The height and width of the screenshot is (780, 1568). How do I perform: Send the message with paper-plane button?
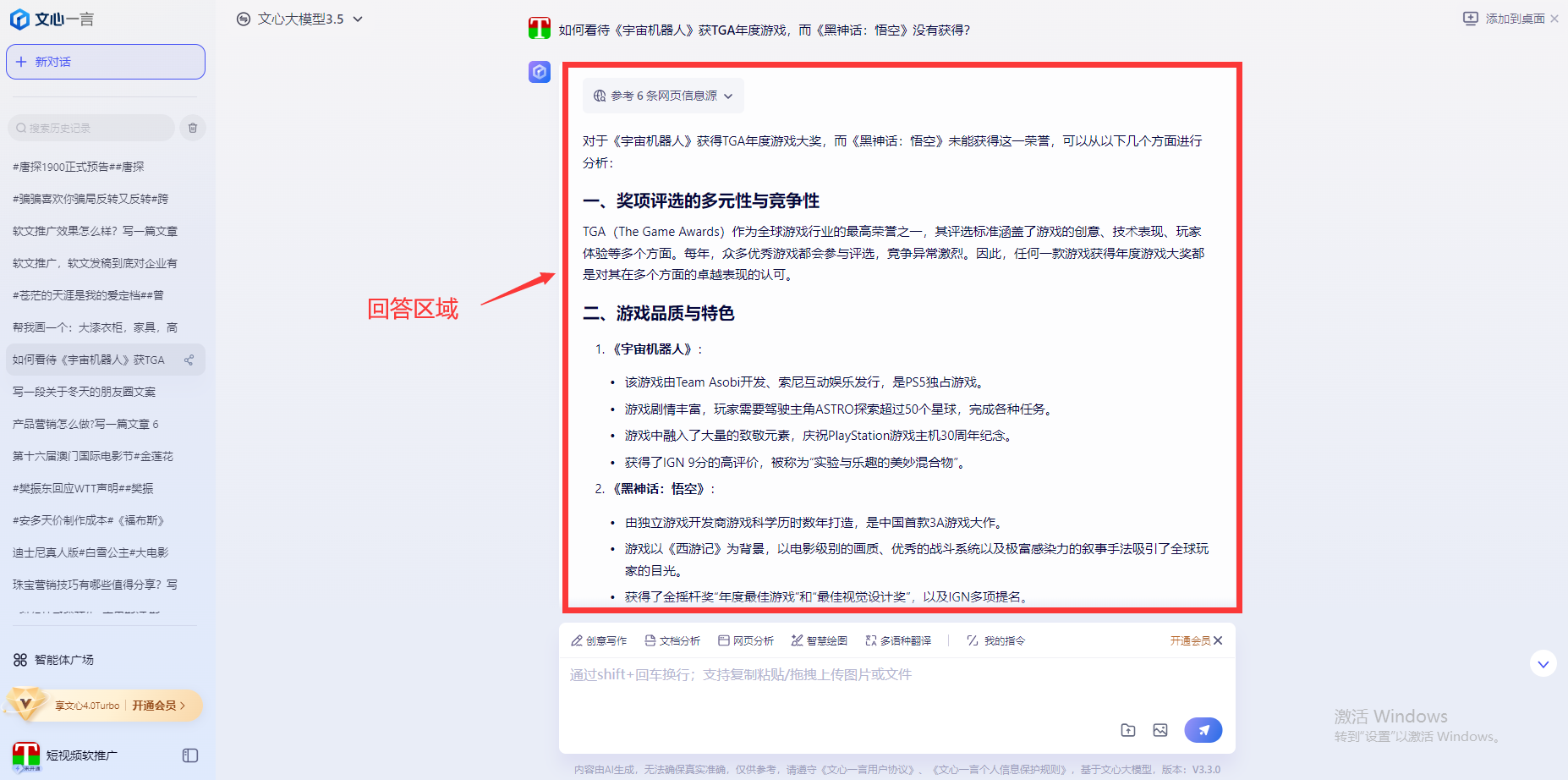1203,730
